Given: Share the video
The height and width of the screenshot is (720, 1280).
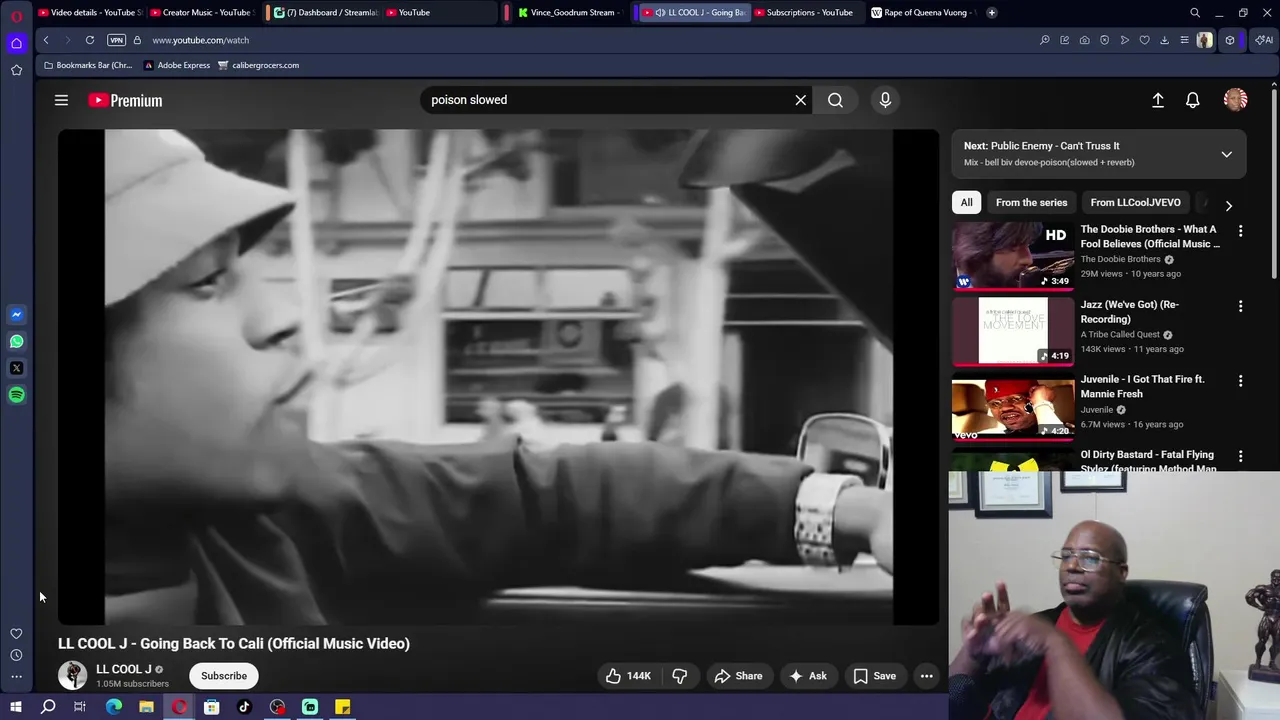Looking at the screenshot, I should [x=738, y=676].
